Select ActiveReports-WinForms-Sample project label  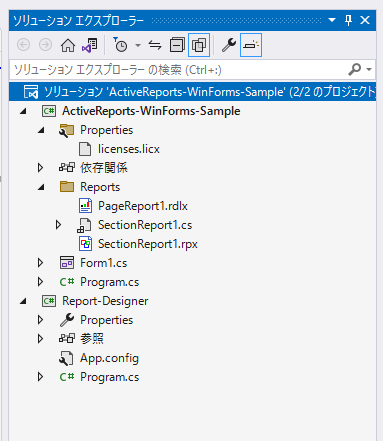coord(151,111)
